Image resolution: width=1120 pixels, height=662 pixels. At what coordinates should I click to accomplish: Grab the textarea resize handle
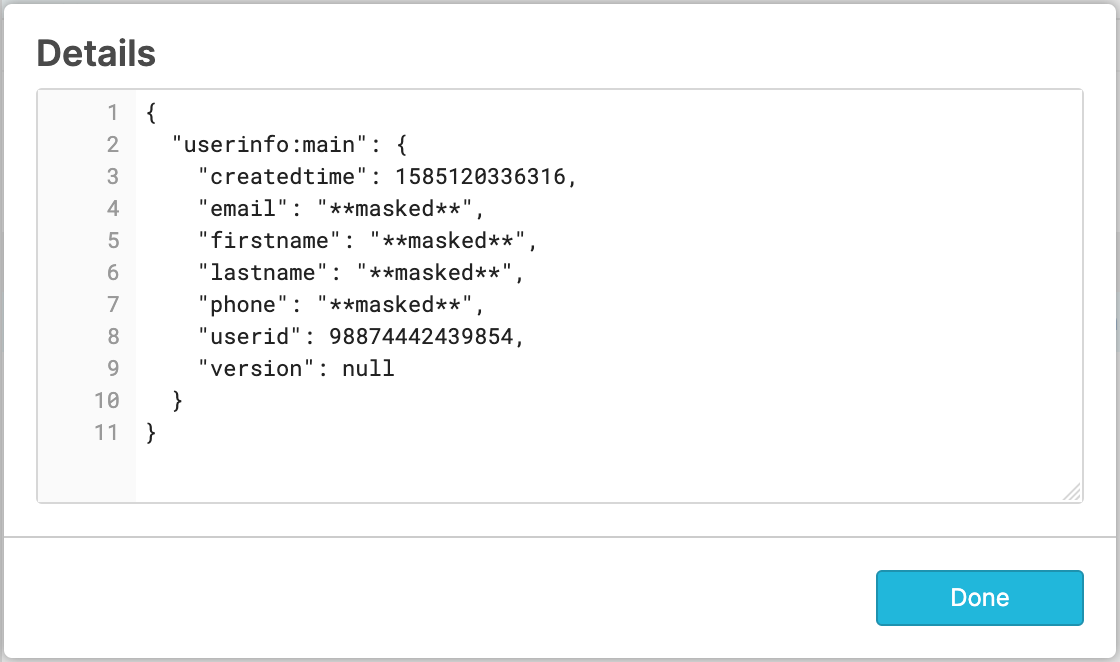[x=1071, y=491]
